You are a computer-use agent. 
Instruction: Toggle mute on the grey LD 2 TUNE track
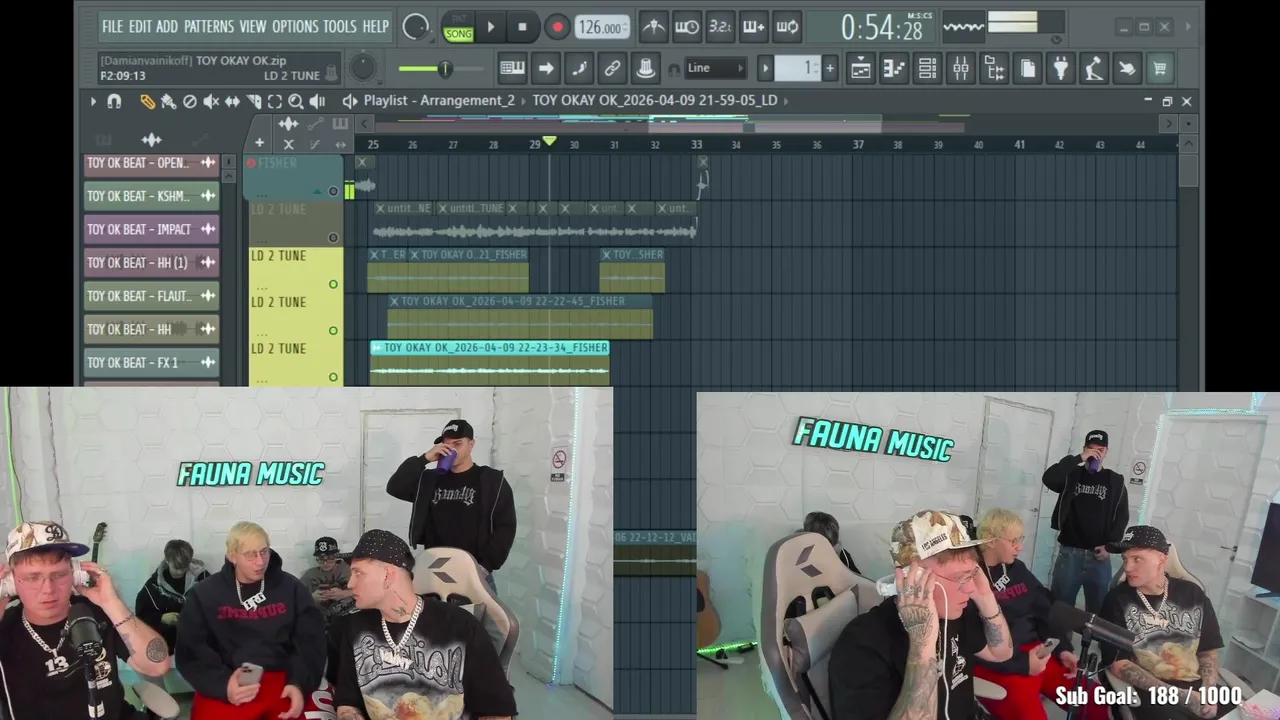(x=333, y=237)
